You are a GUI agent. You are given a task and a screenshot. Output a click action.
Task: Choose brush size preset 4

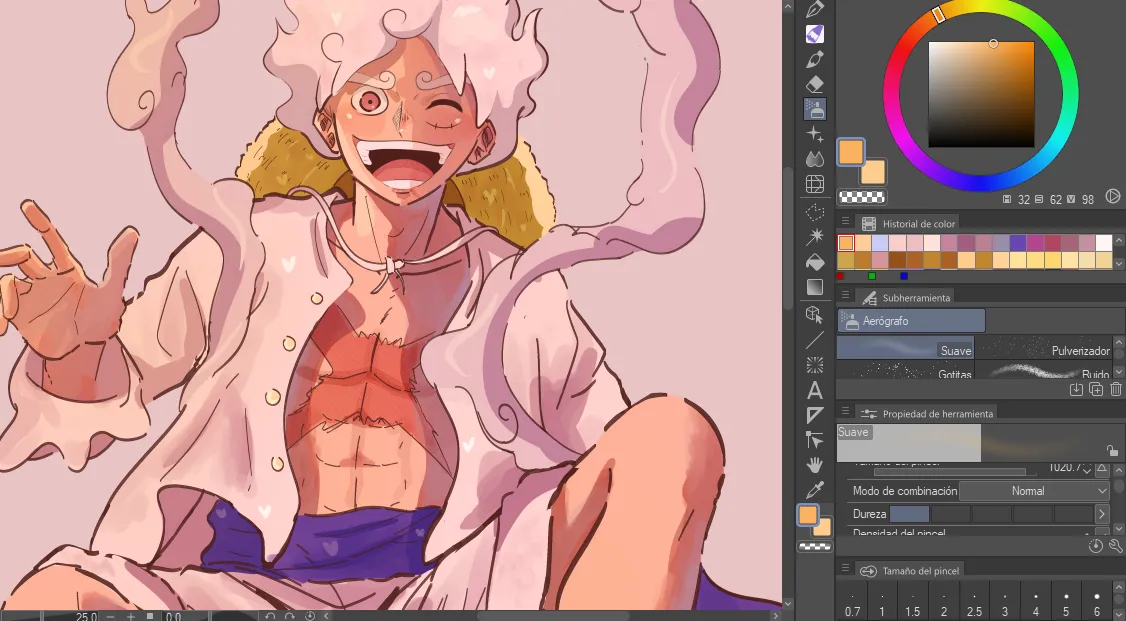(1036, 604)
